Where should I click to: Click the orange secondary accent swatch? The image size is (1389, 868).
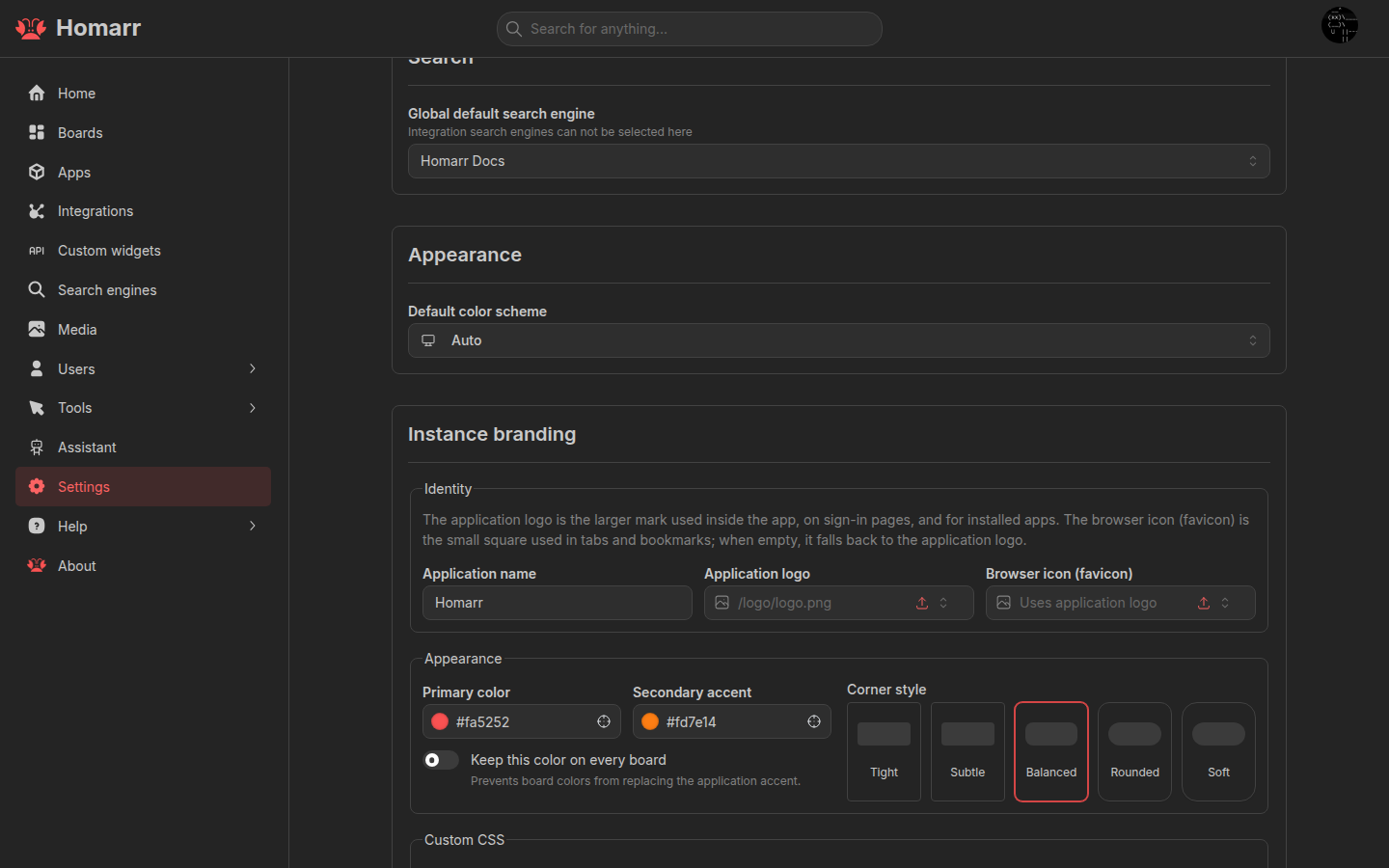(x=650, y=721)
